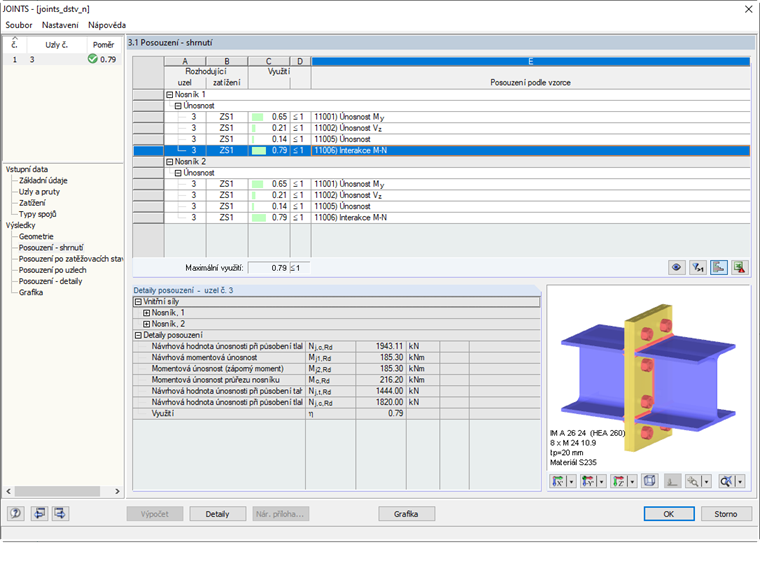Screen dimensions: 760x570
Task: Select Posouzení - detaily in navigator
Action: 50,281
